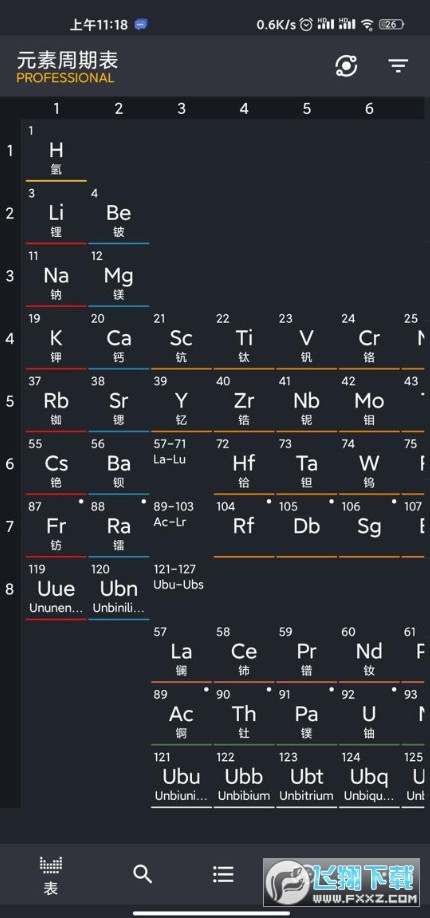Viewport: 430px width, 918px height.
Task: Tap the Uranium U element tile
Action: (369, 715)
